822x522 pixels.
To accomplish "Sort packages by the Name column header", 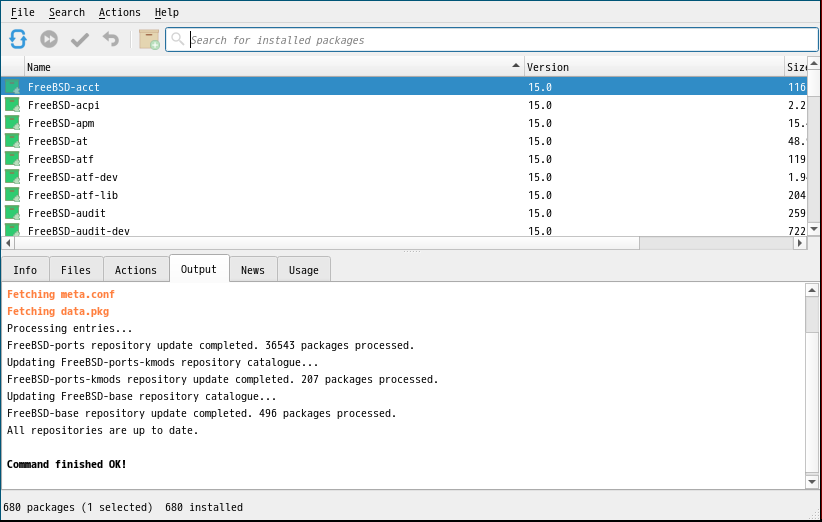I will 270,67.
